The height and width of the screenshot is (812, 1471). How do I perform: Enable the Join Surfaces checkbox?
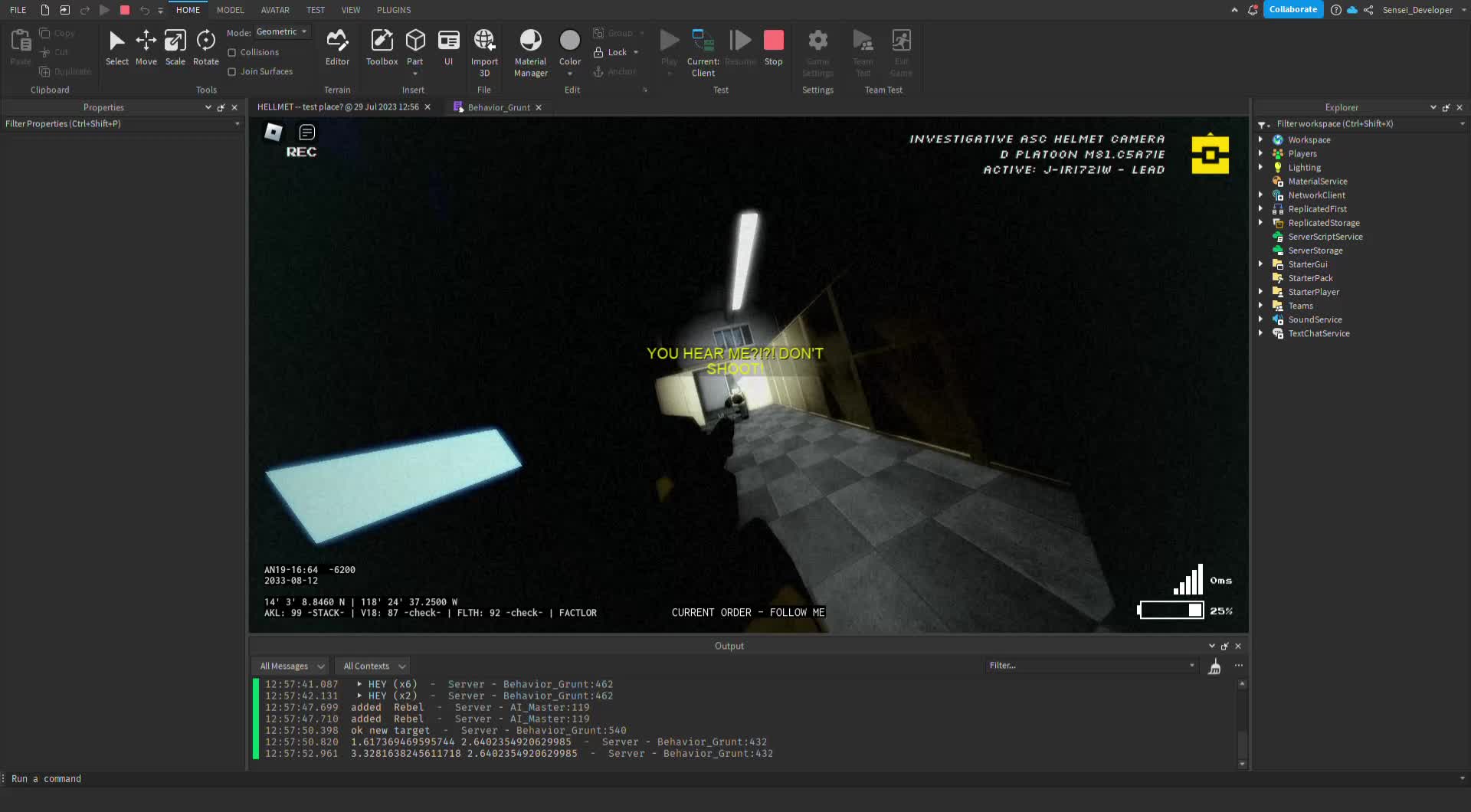231,72
